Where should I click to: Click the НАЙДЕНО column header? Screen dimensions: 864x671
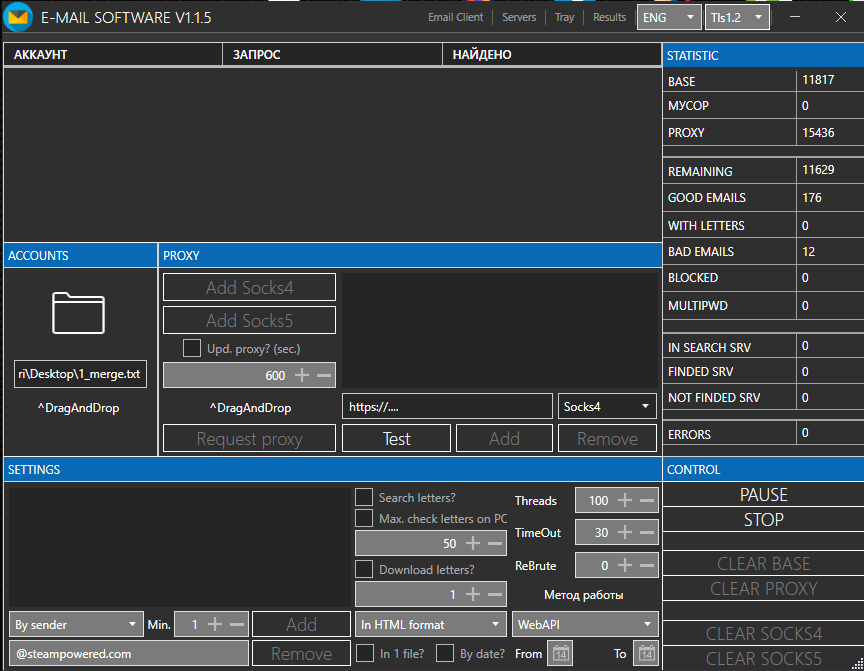[x=552, y=55]
